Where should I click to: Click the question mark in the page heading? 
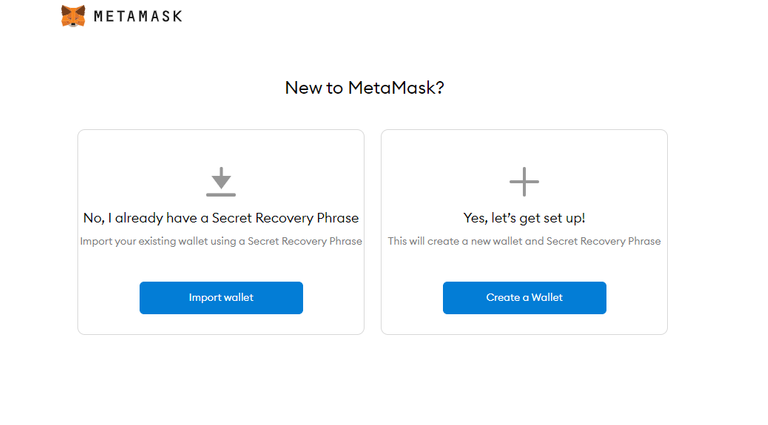point(440,88)
